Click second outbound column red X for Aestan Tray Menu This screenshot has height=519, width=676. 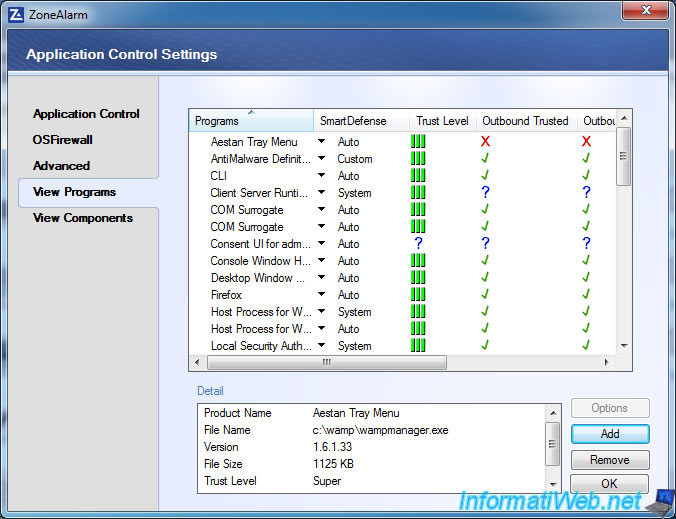tap(586, 141)
